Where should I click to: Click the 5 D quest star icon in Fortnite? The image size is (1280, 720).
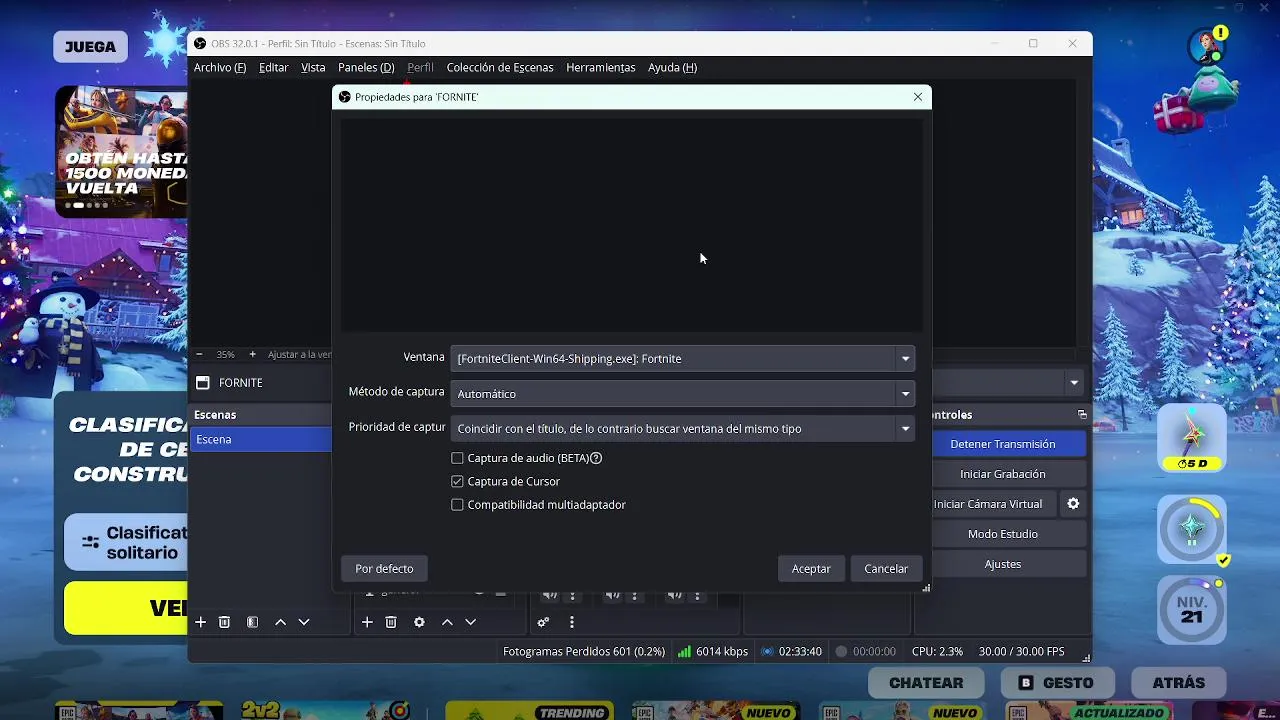pyautogui.click(x=1192, y=437)
